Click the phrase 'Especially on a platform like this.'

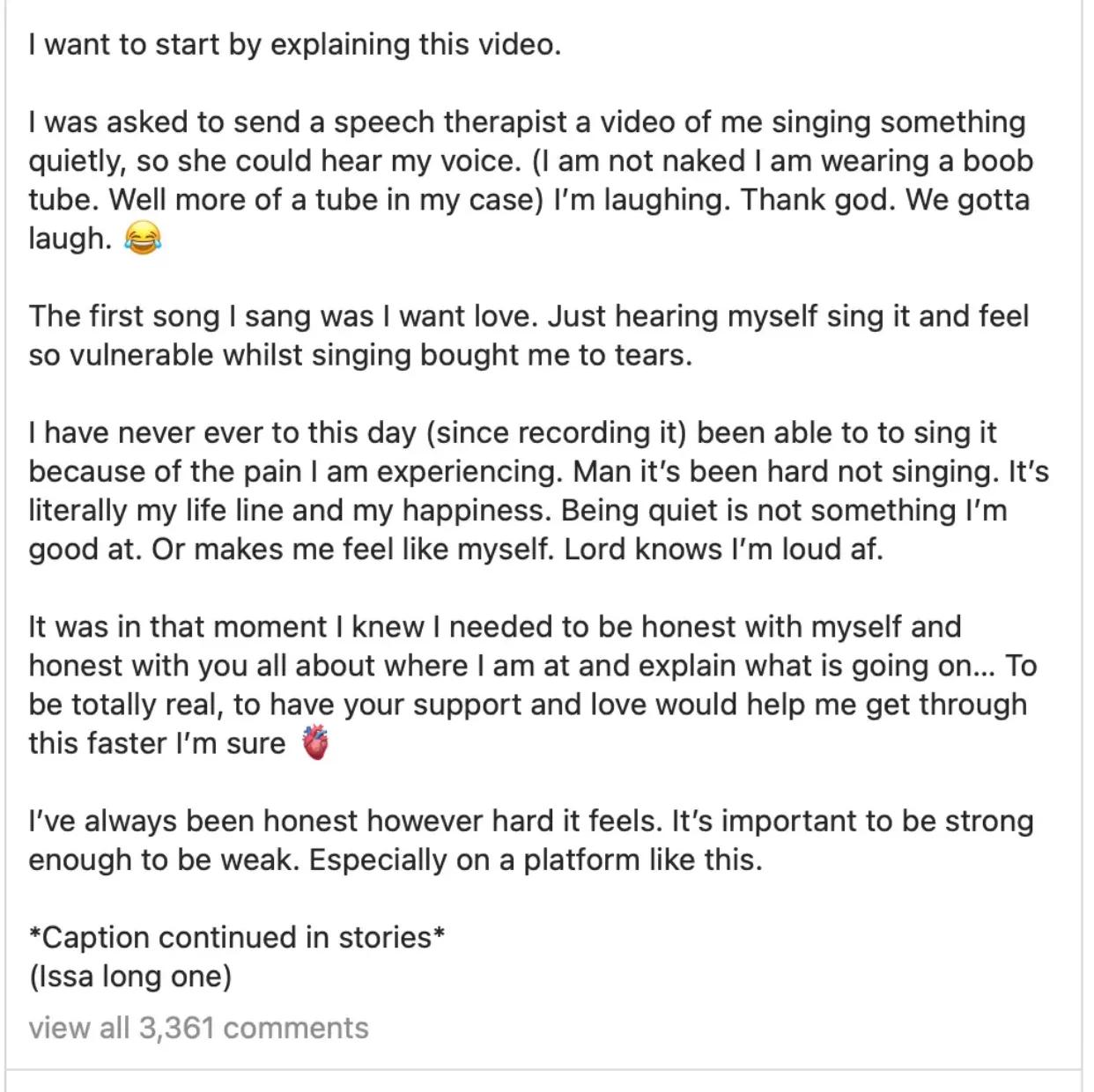(x=536, y=859)
